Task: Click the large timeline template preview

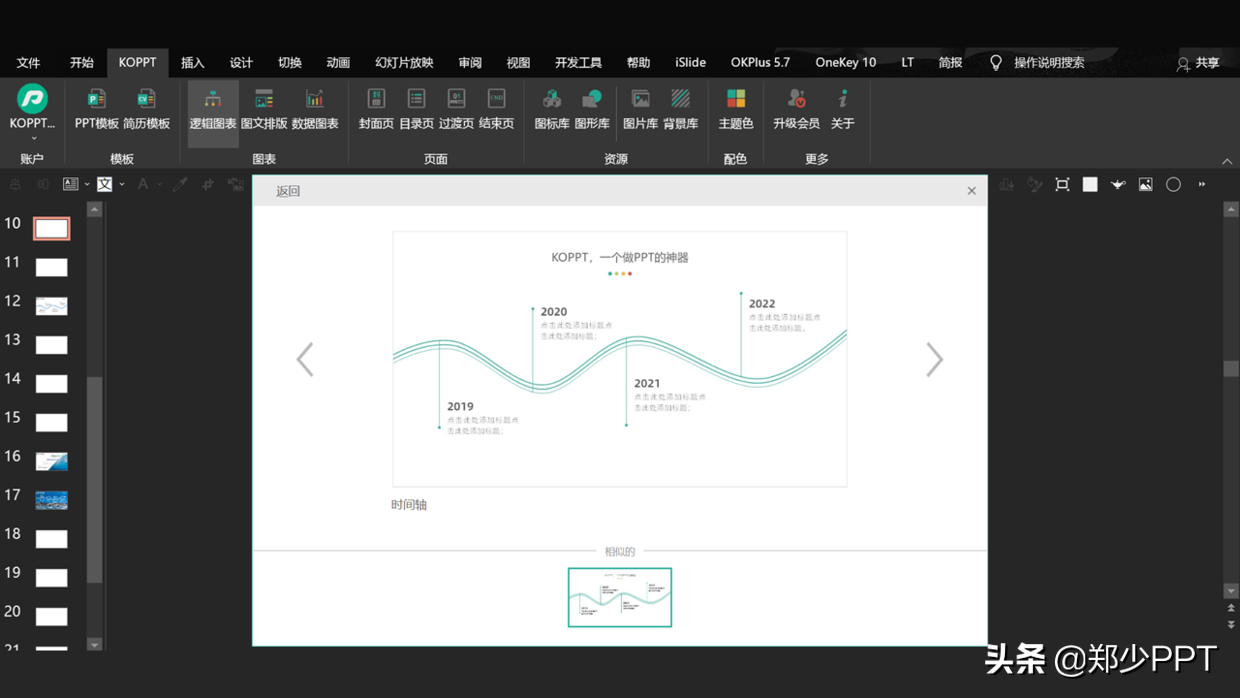Action: click(x=620, y=359)
